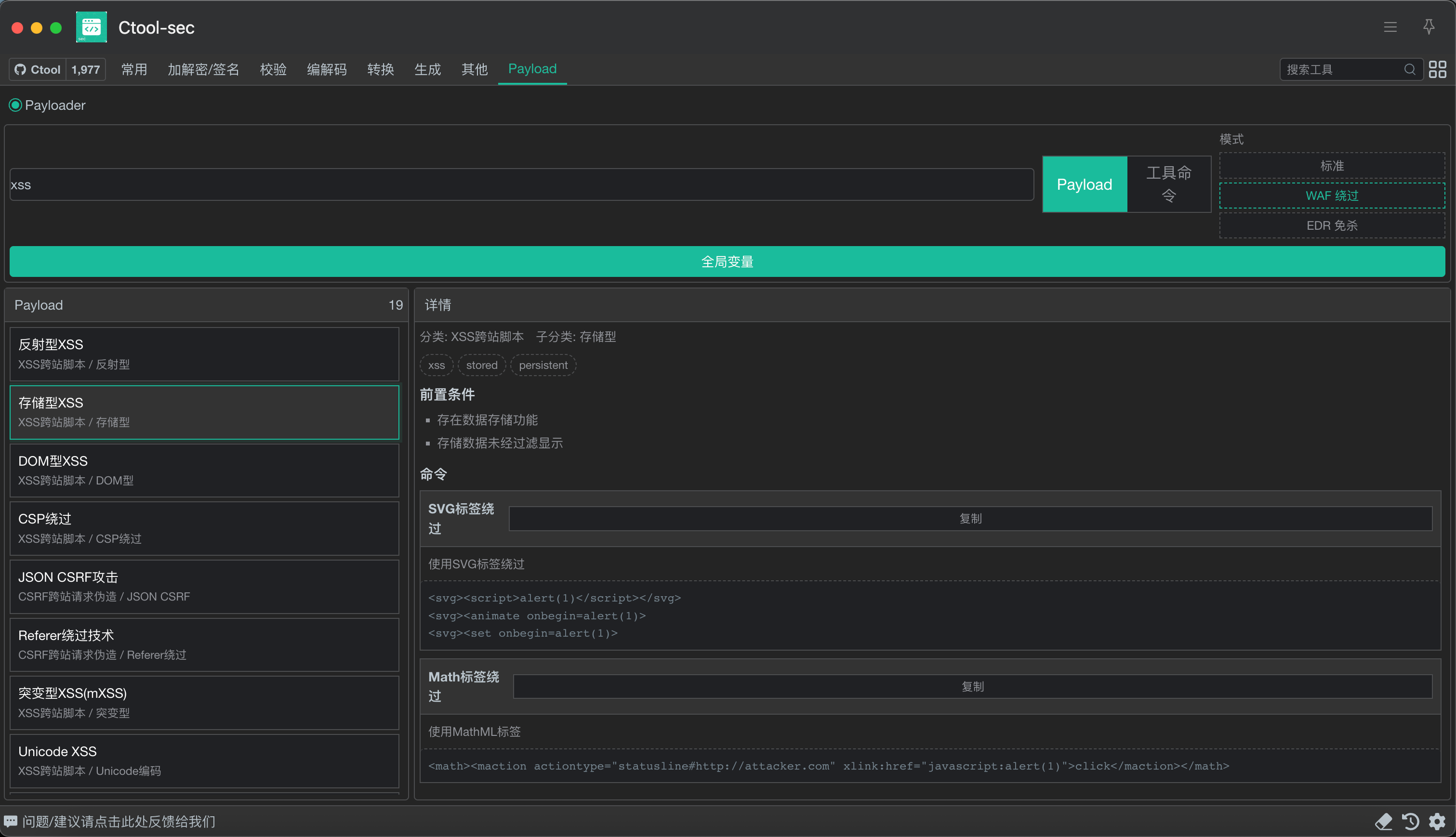The height and width of the screenshot is (837, 1456).
Task: Select the Payloader radio button
Action: (15, 105)
